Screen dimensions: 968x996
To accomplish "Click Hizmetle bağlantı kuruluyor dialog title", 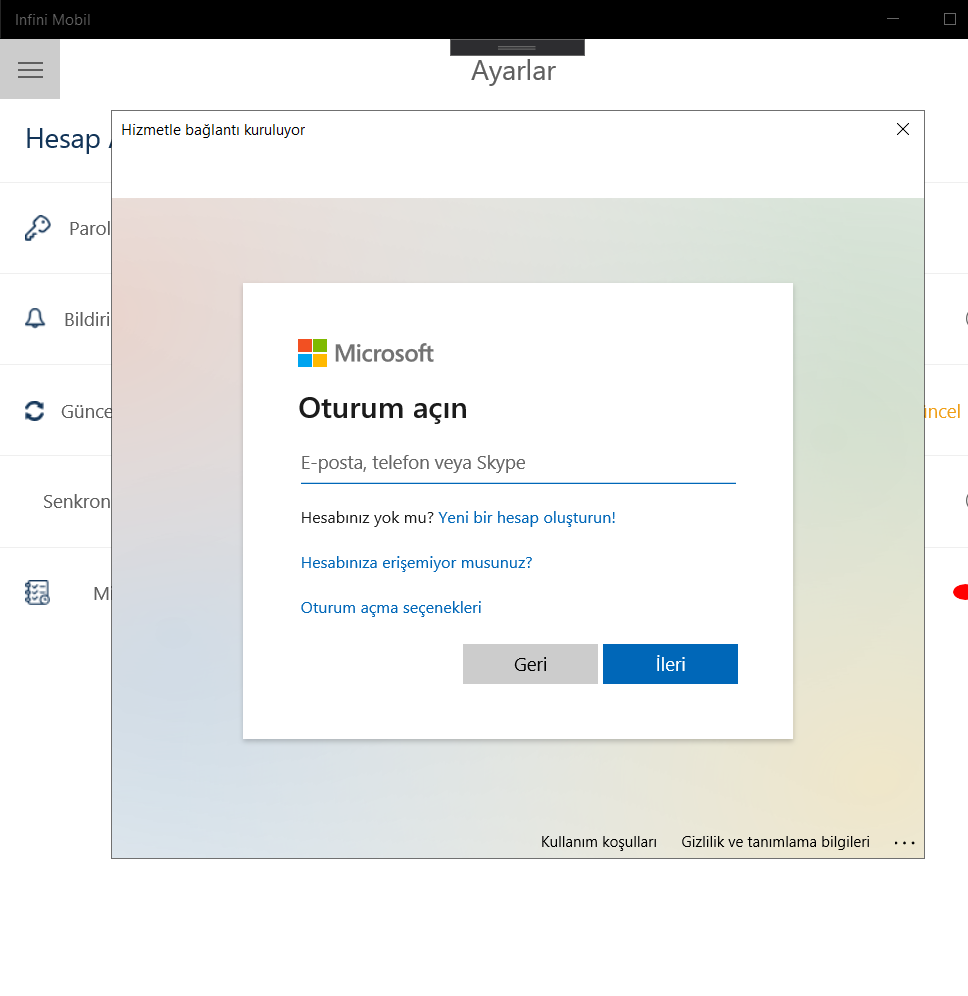I will [x=213, y=130].
